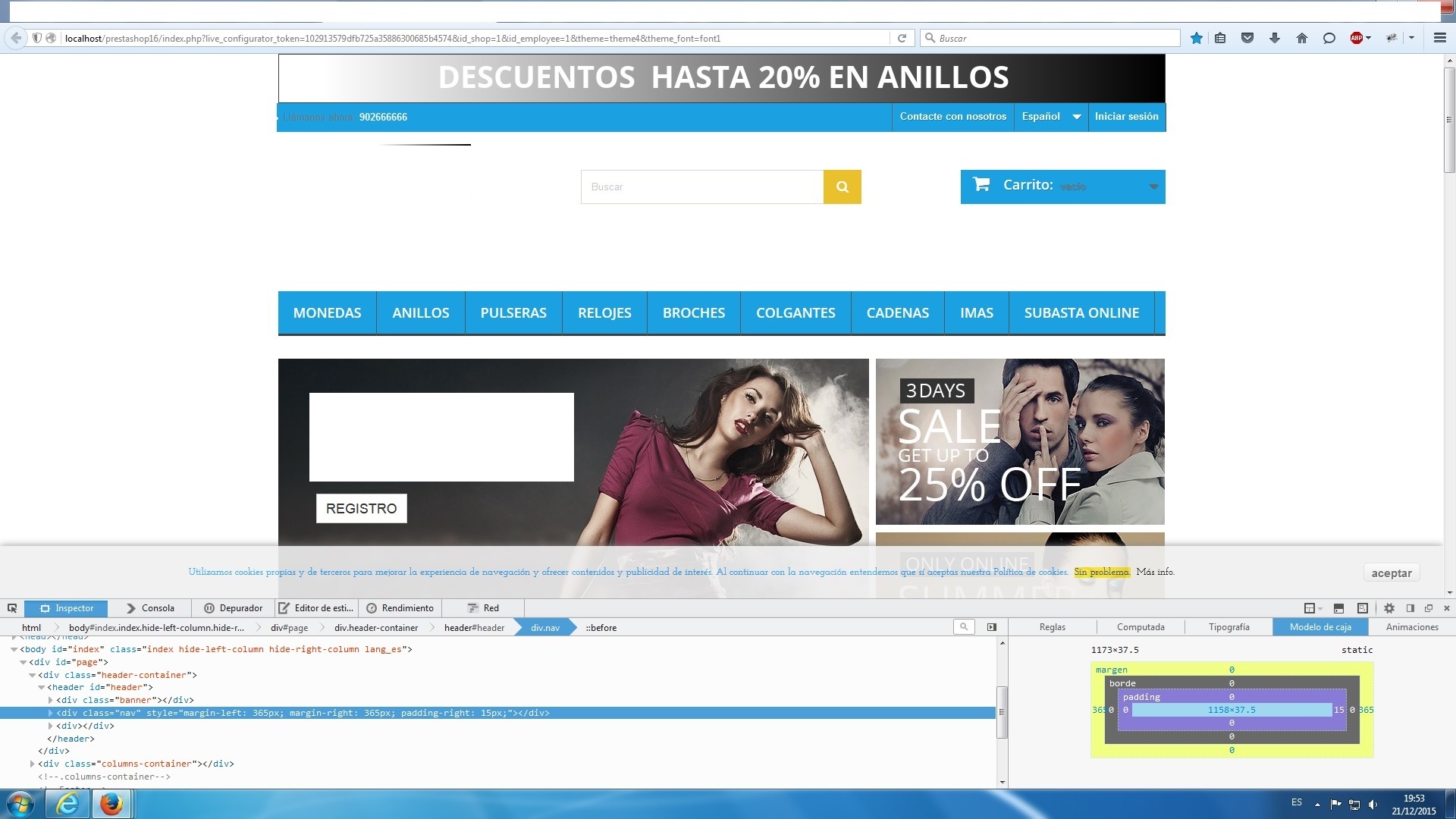Open the Español language dropdown

click(1051, 117)
